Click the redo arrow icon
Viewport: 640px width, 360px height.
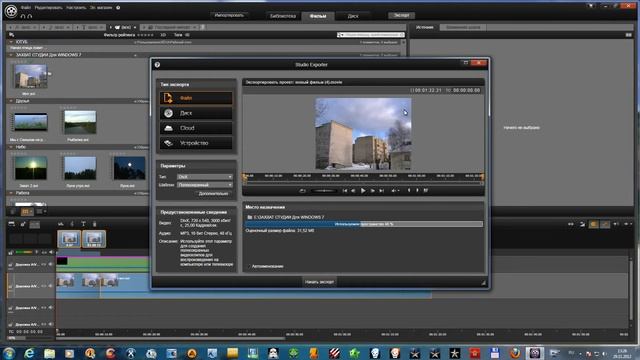click(x=30, y=16)
